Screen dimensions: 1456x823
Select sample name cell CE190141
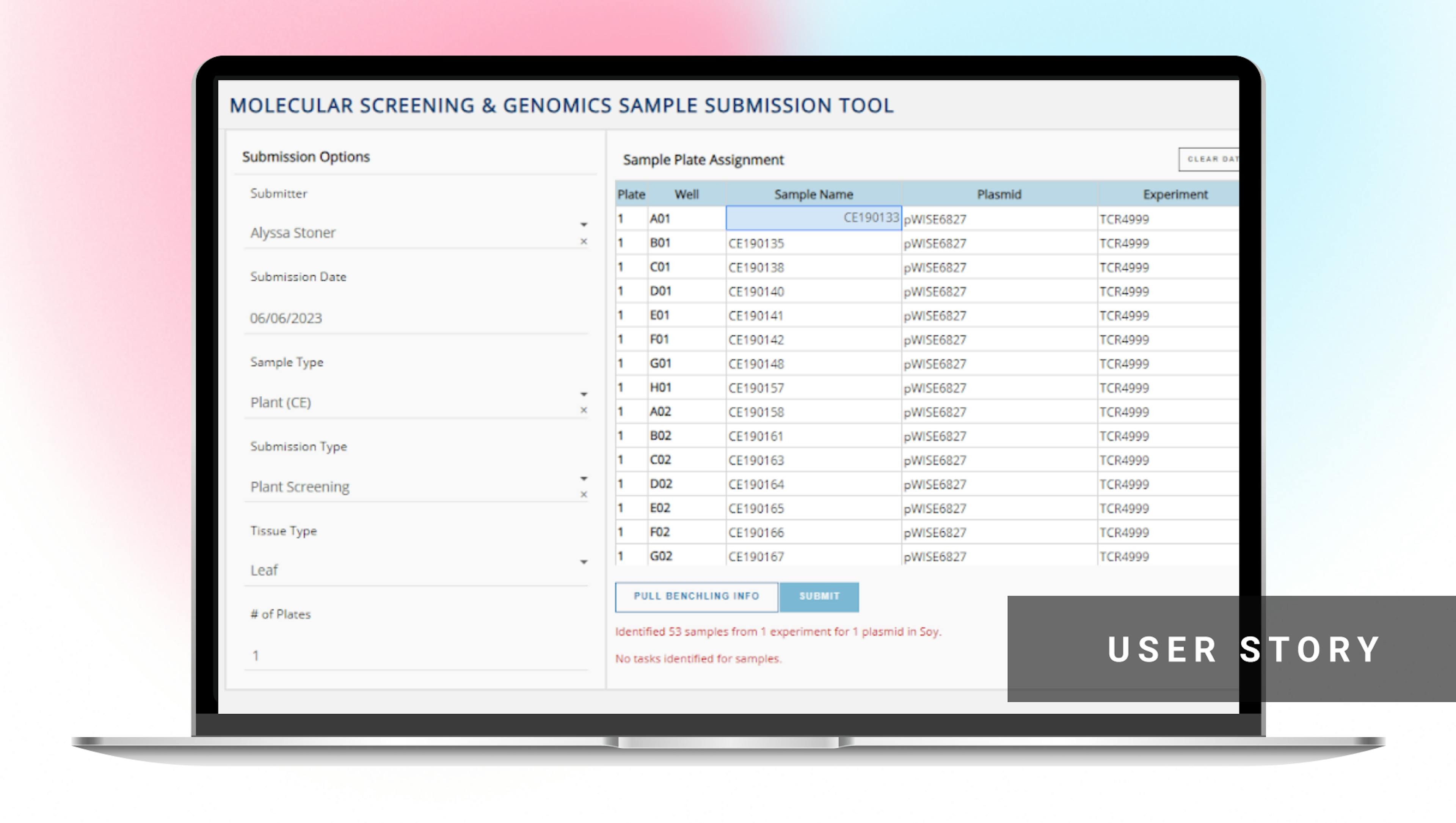[x=813, y=316]
